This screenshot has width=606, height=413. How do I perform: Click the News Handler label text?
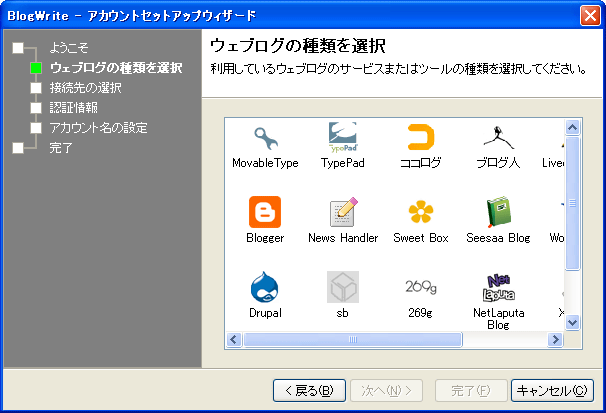343,238
